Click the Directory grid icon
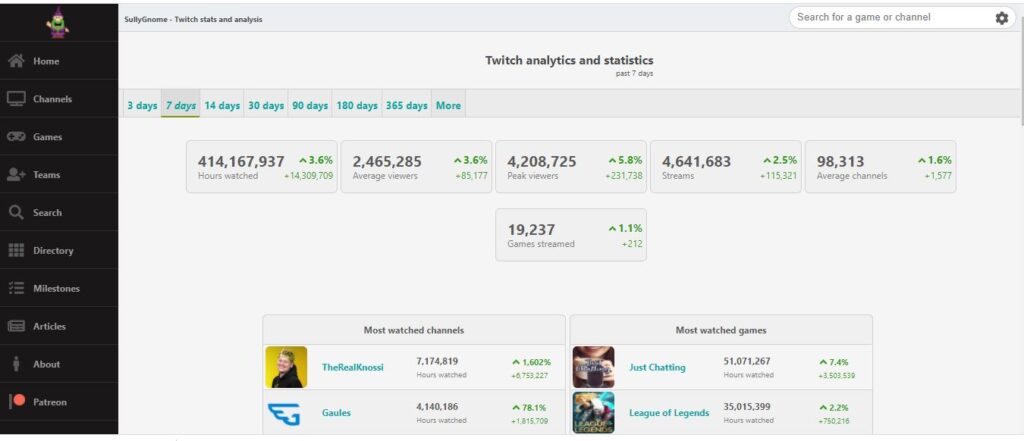This screenshot has height=441, width=1024. tap(16, 250)
